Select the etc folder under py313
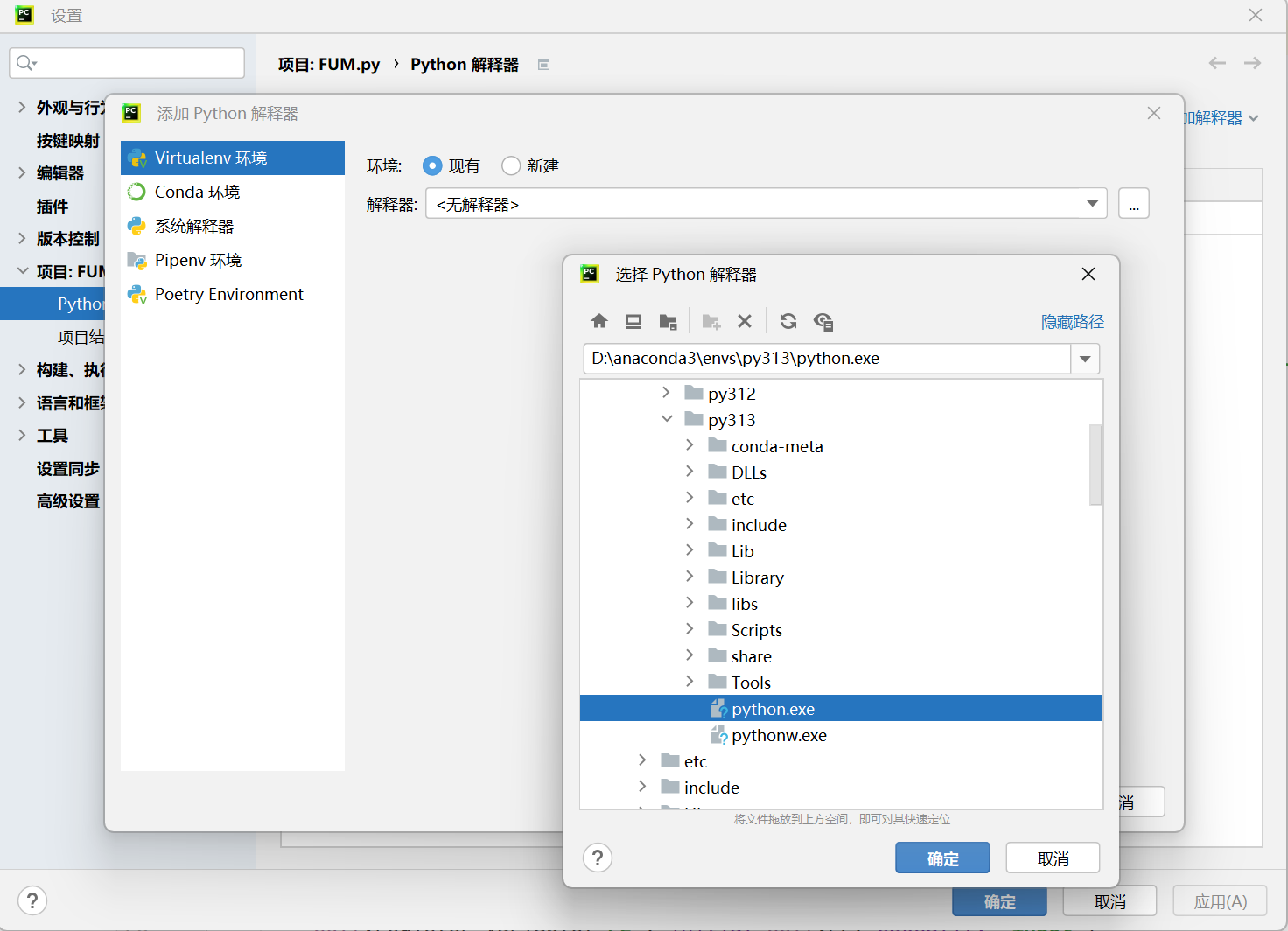1288x931 pixels. (x=841, y=499)
